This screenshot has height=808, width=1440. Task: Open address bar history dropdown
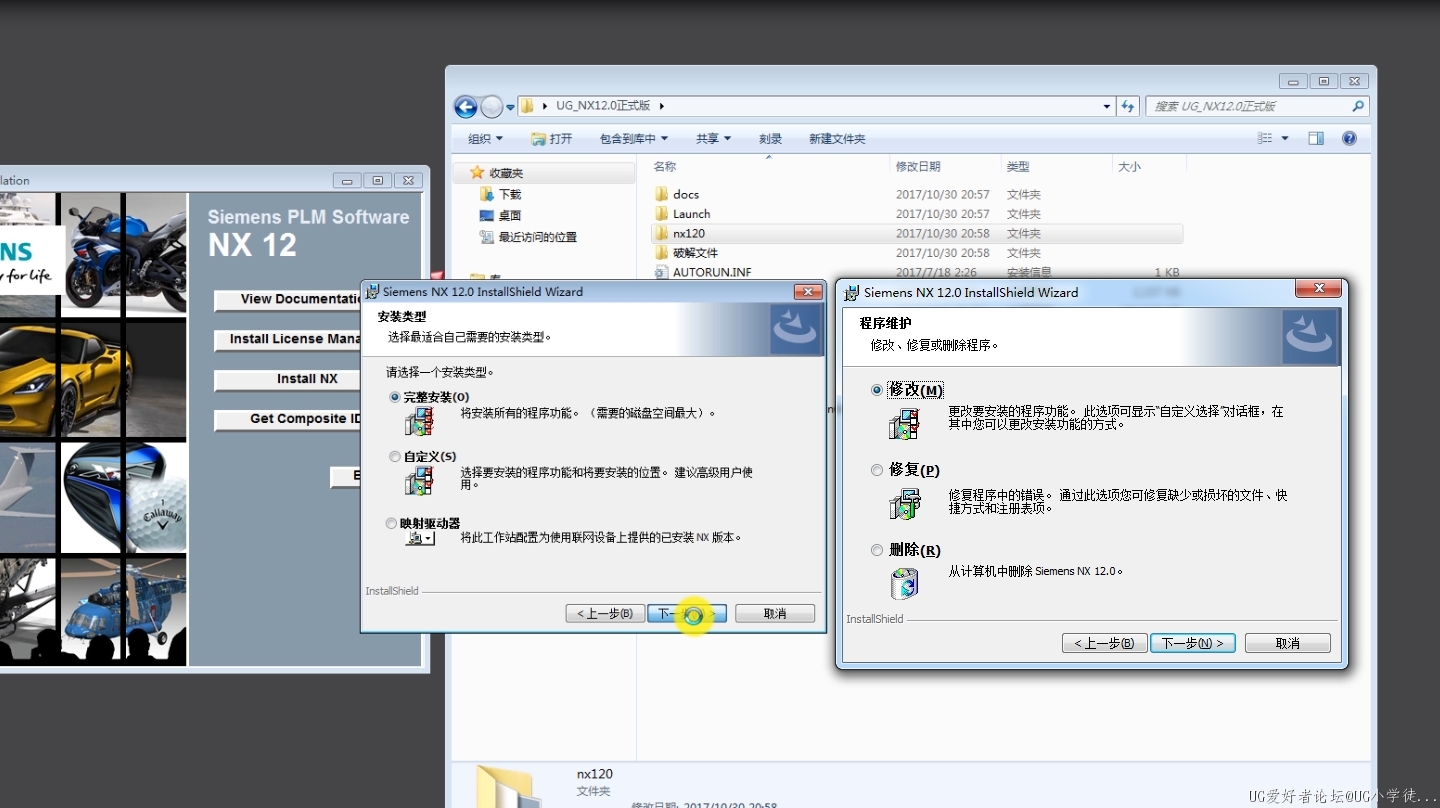[x=1106, y=106]
